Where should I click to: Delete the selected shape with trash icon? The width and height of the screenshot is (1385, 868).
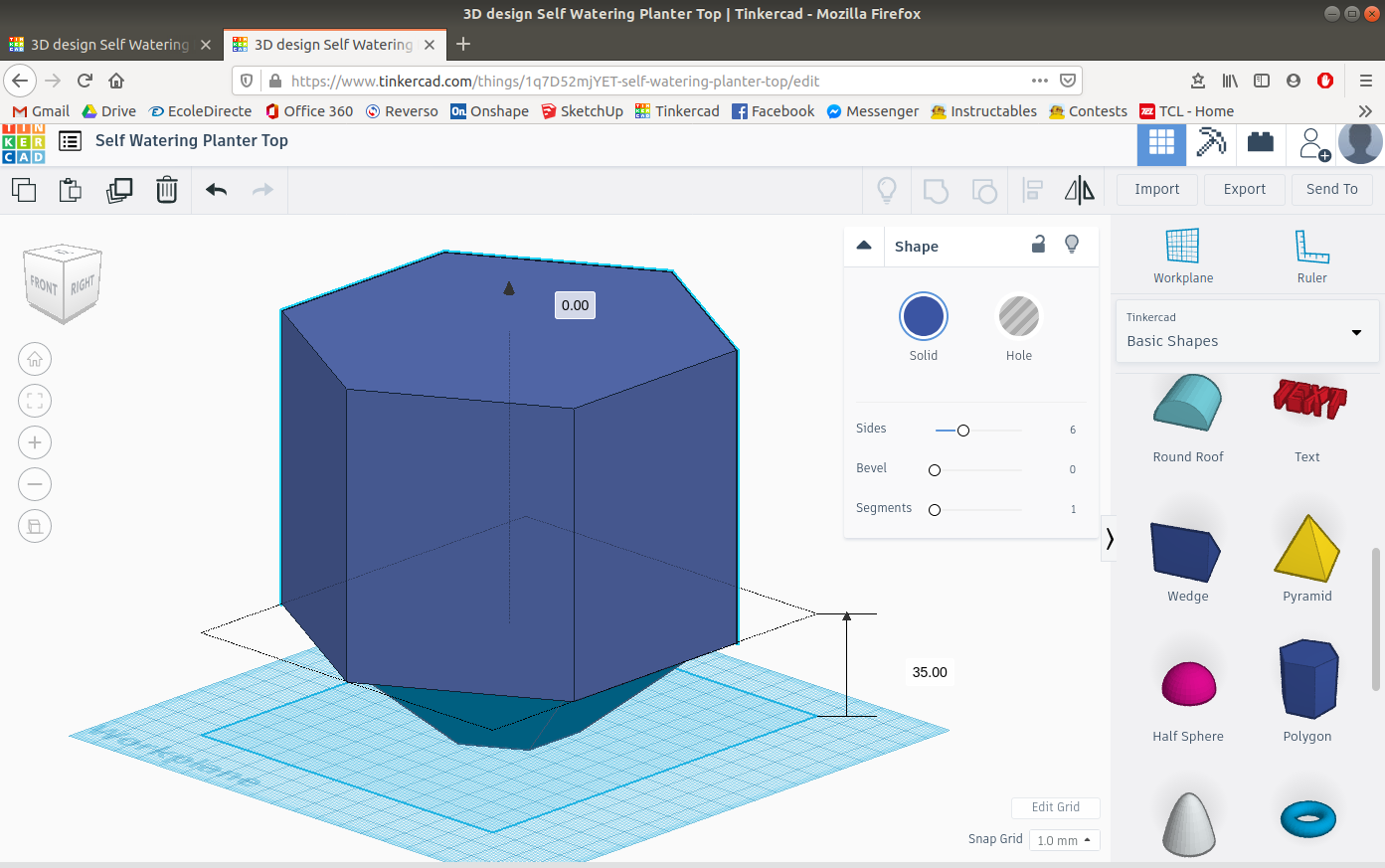point(167,189)
